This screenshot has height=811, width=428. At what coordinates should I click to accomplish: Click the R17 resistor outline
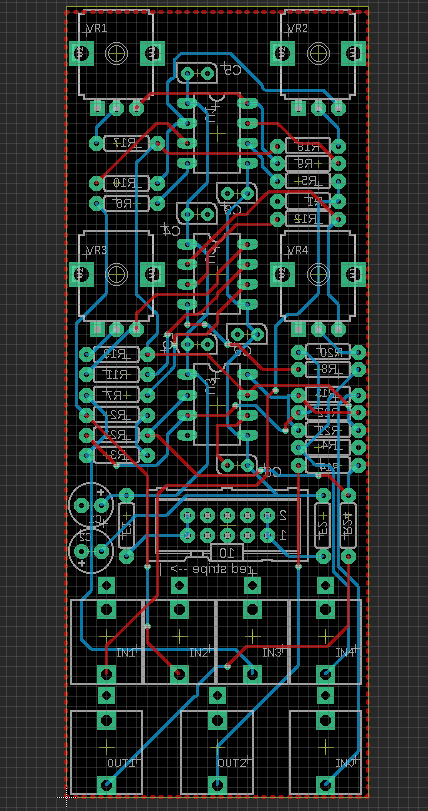coord(127,143)
